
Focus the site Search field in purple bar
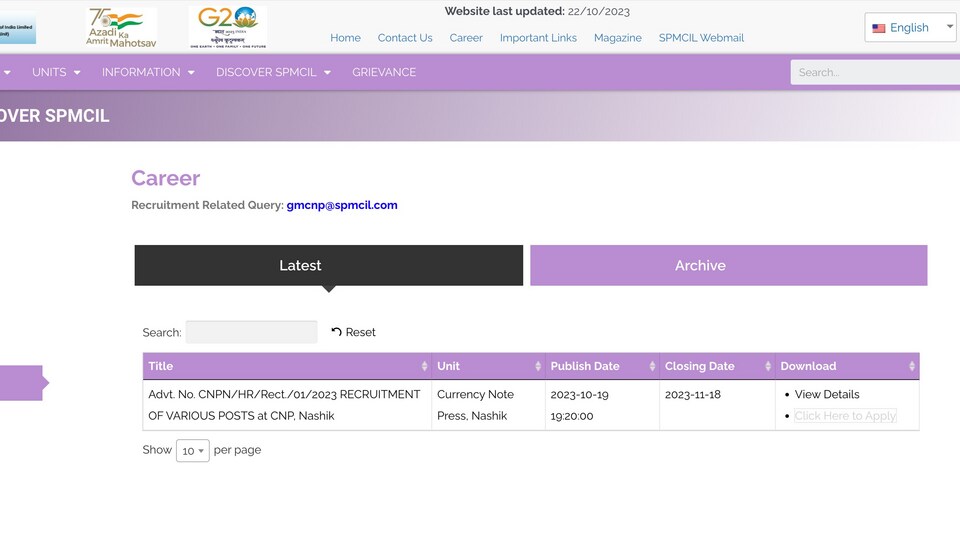pyautogui.click(x=875, y=72)
